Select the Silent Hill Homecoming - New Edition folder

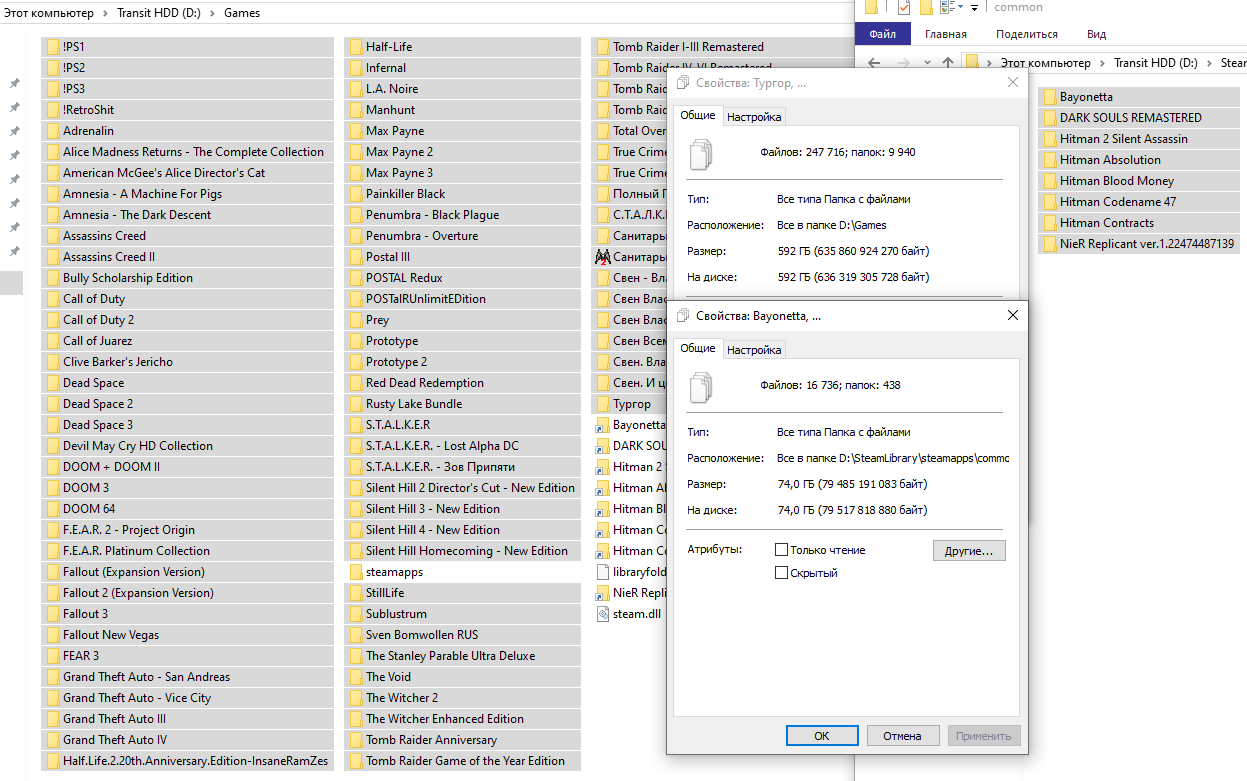(x=462, y=551)
